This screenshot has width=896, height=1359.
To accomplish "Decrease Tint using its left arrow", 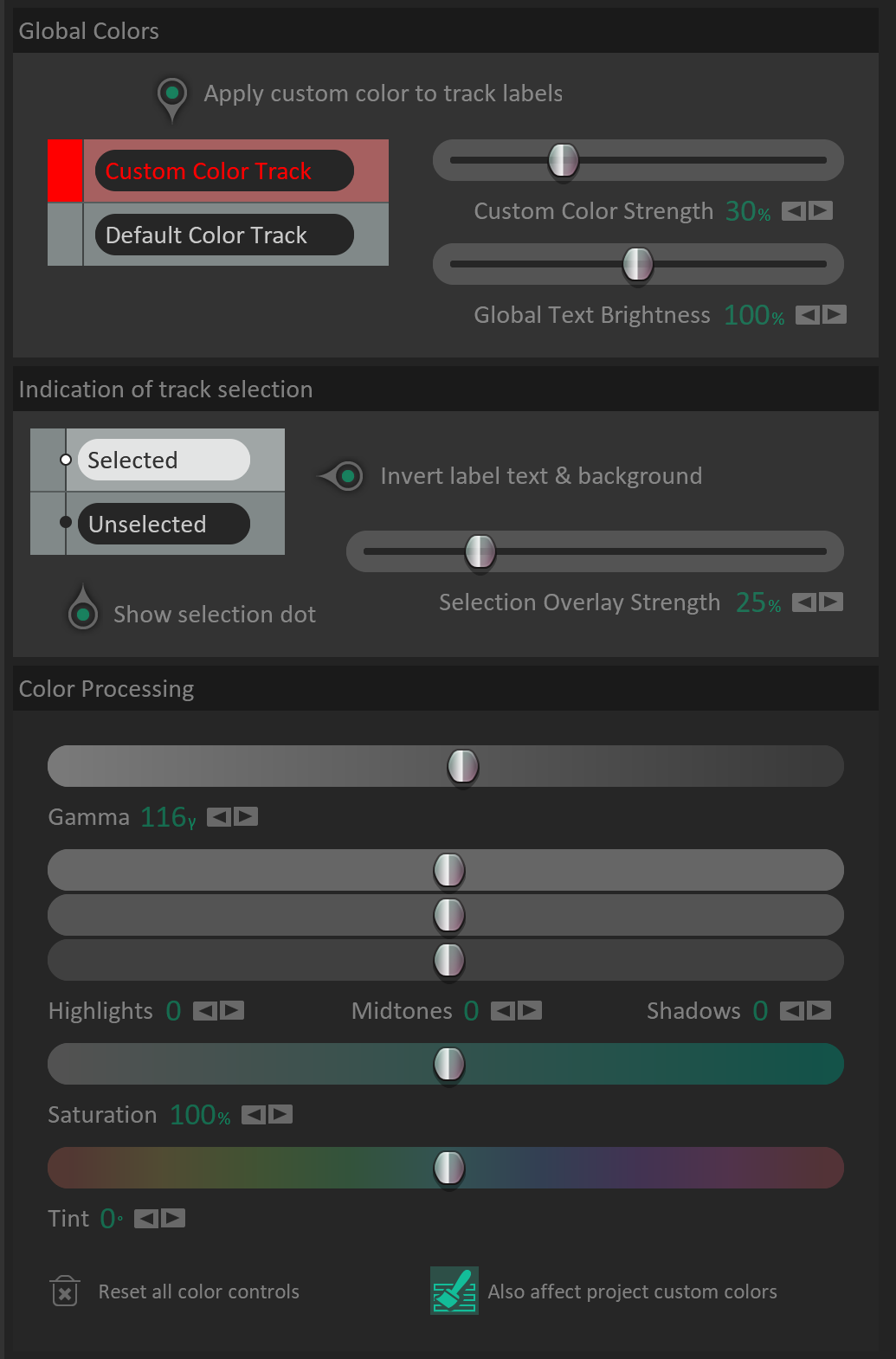I will 147,1218.
